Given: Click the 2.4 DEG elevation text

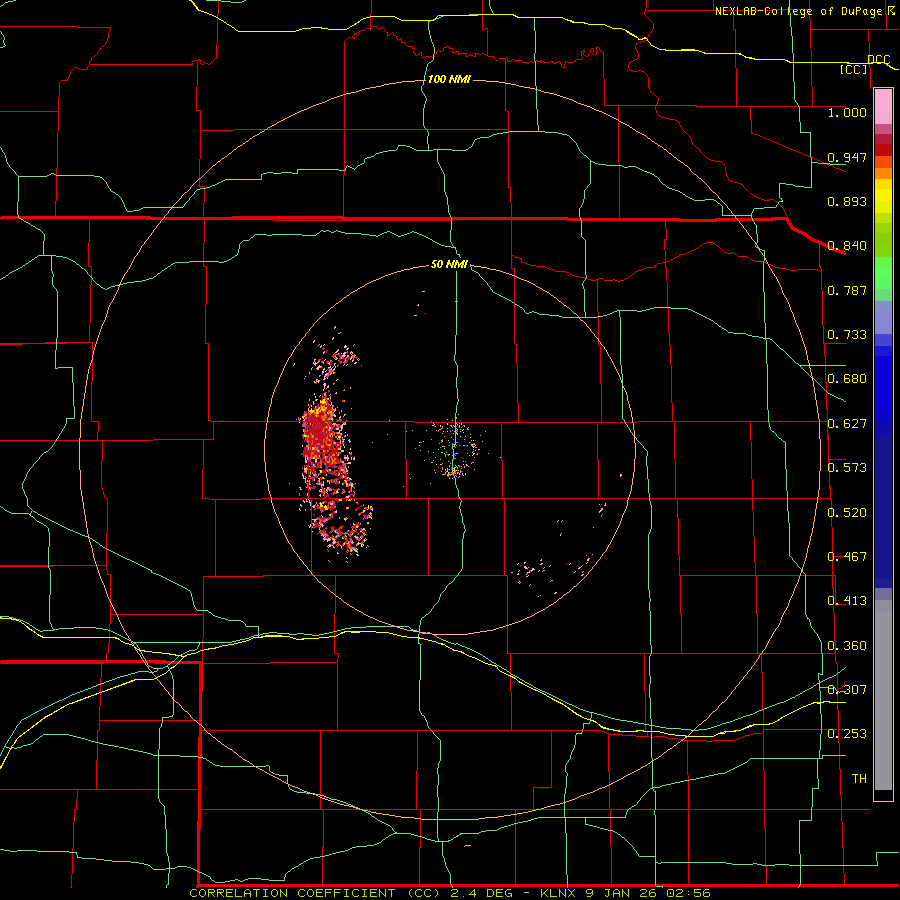Looking at the screenshot, I should pyautogui.click(x=482, y=893).
